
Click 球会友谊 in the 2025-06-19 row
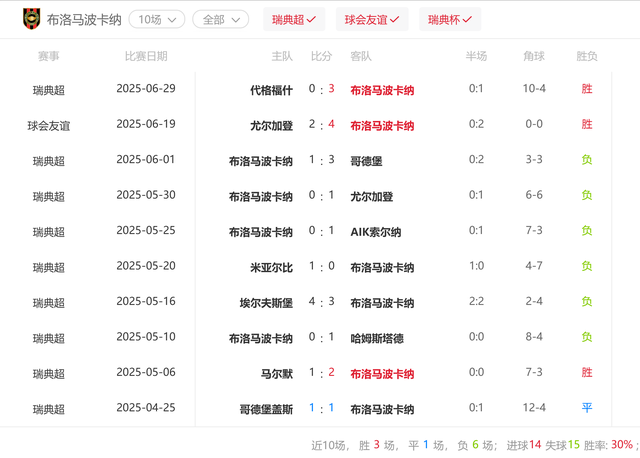pyautogui.click(x=49, y=126)
